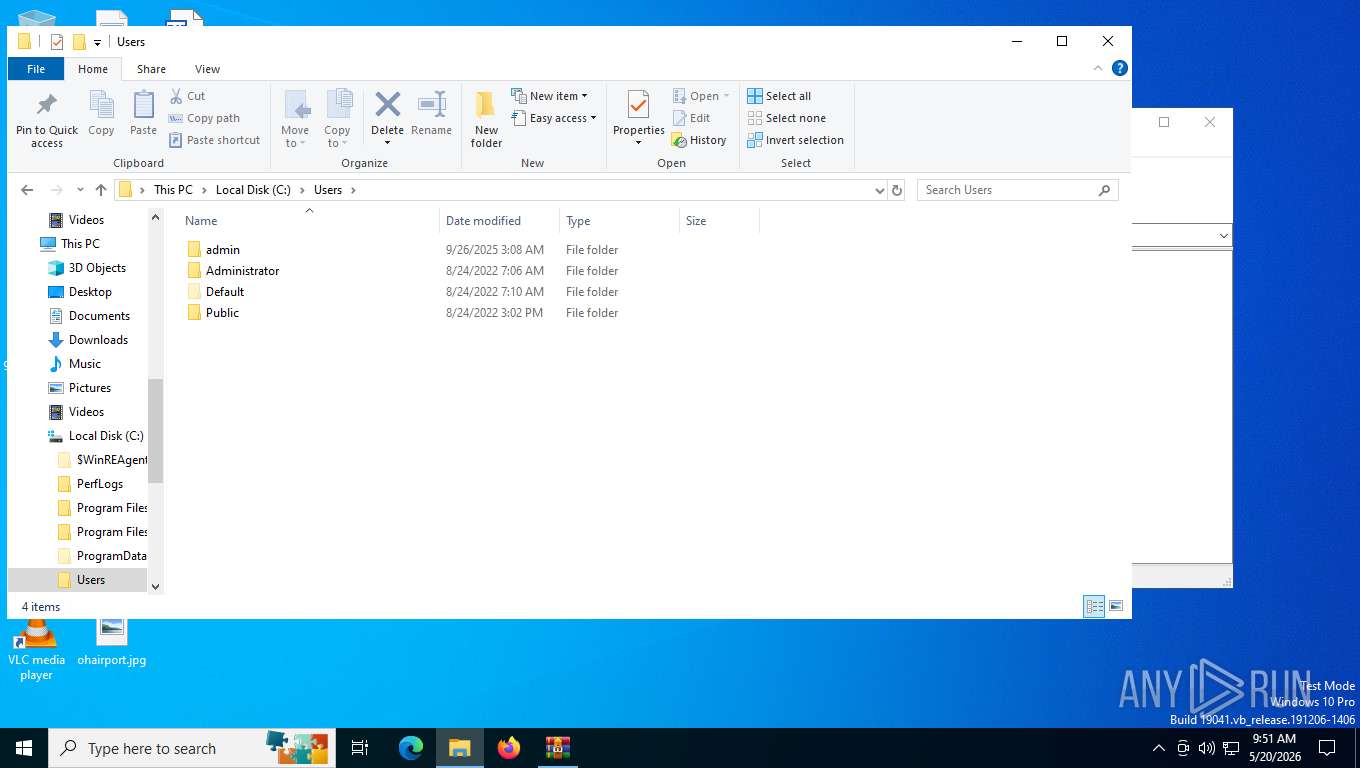Switch to the Home tab
This screenshot has width=1360, height=768.
[93, 69]
